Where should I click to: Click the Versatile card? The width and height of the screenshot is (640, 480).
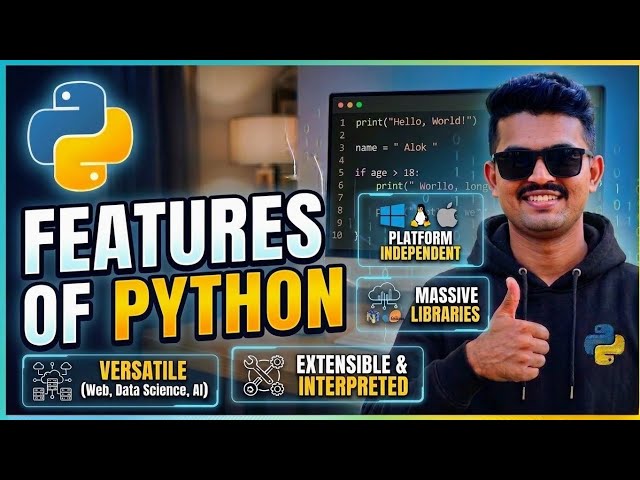[120, 381]
